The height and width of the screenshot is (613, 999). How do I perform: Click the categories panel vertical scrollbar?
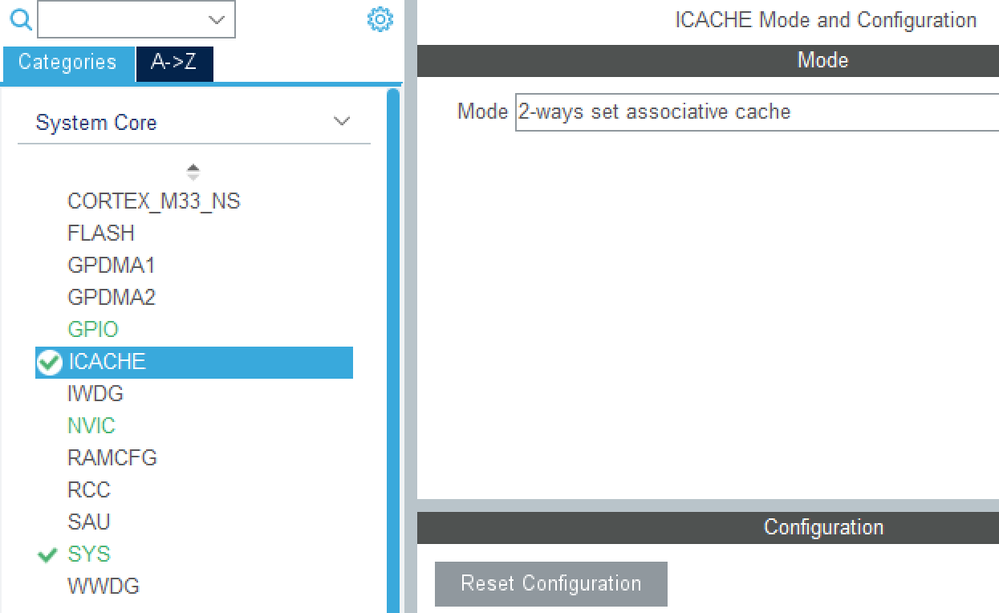click(393, 350)
